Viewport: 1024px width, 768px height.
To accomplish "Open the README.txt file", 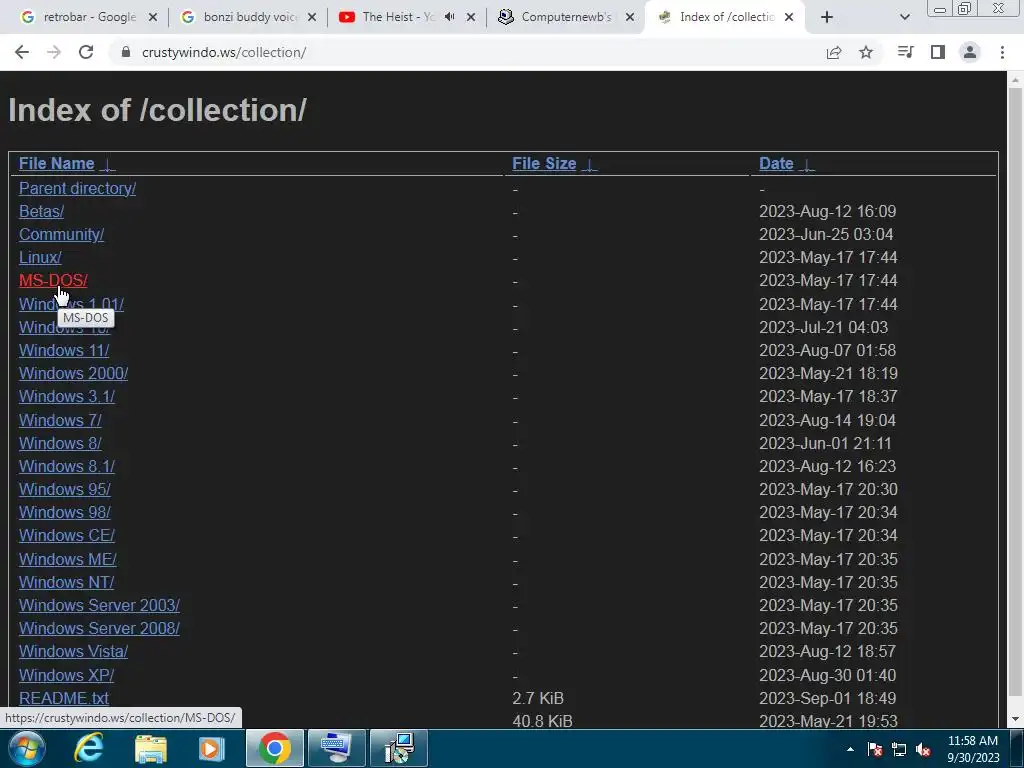I will pyautogui.click(x=64, y=698).
